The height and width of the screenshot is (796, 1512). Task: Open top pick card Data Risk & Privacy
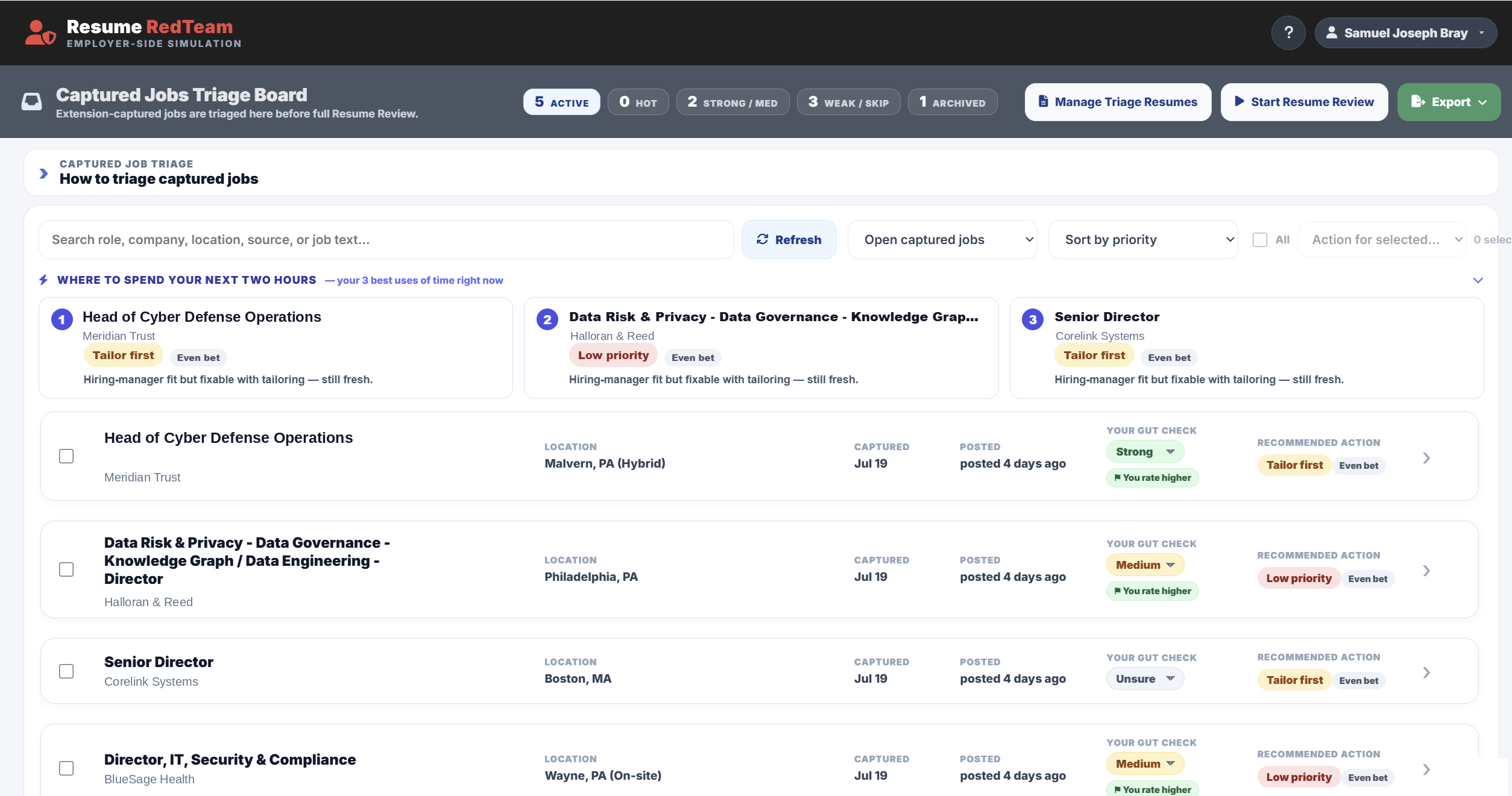(x=761, y=348)
